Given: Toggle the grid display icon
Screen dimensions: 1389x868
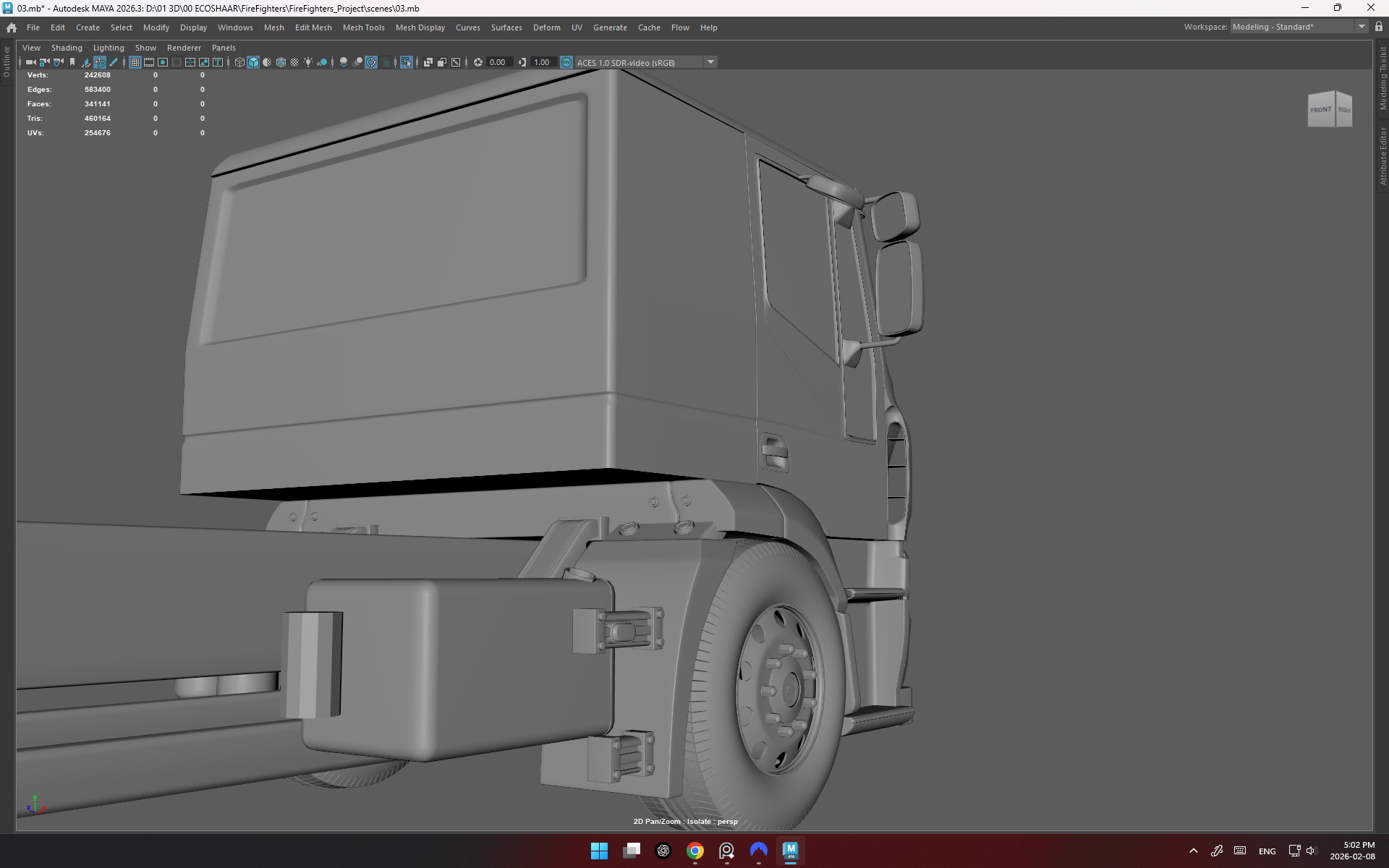Looking at the screenshot, I should [135, 62].
